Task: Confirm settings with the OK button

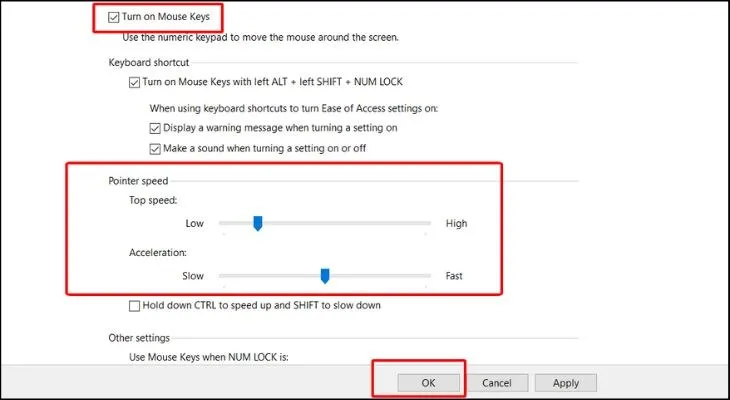Action: 428,383
